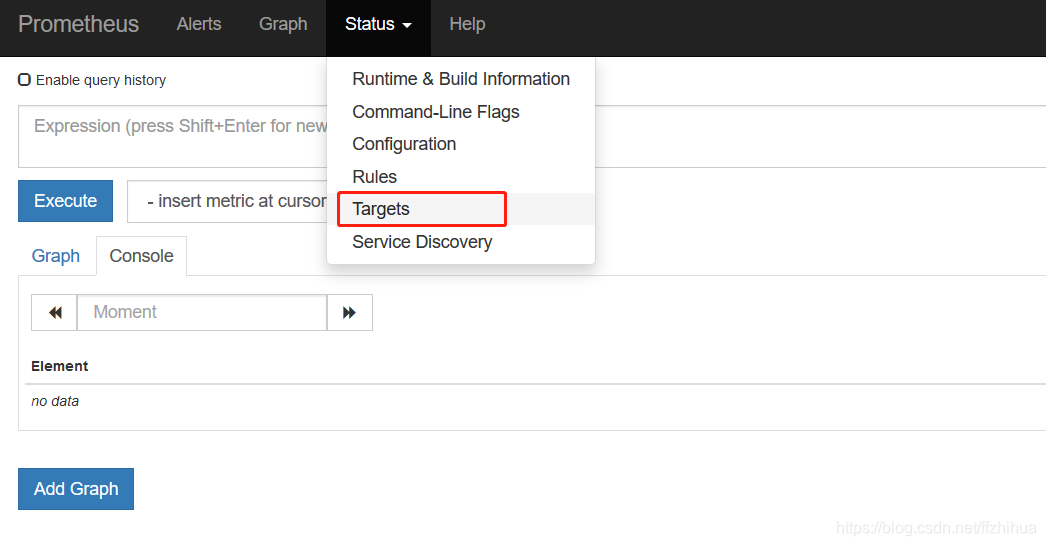Open the Graph nav link
This screenshot has width=1046, height=546.
(x=283, y=24)
